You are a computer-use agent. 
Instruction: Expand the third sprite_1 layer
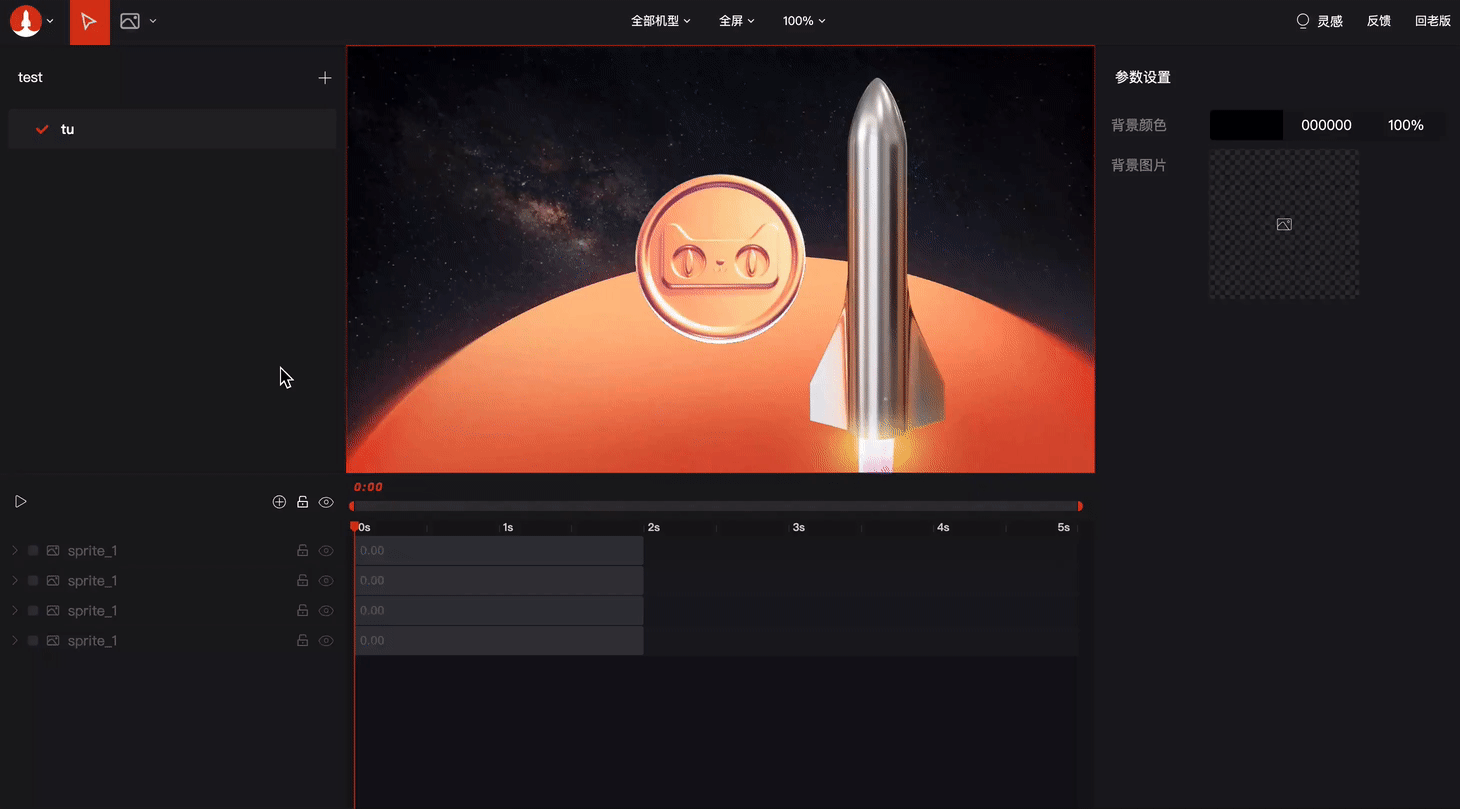(14, 611)
